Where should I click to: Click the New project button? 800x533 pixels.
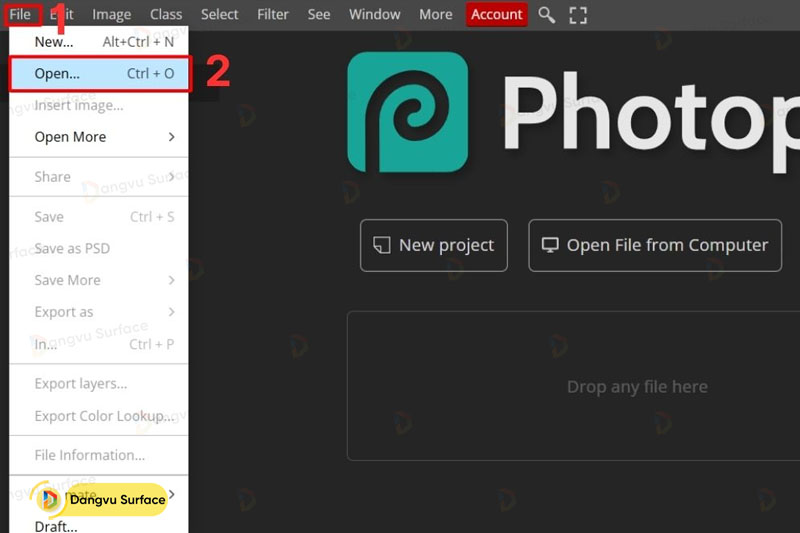pyautogui.click(x=434, y=245)
